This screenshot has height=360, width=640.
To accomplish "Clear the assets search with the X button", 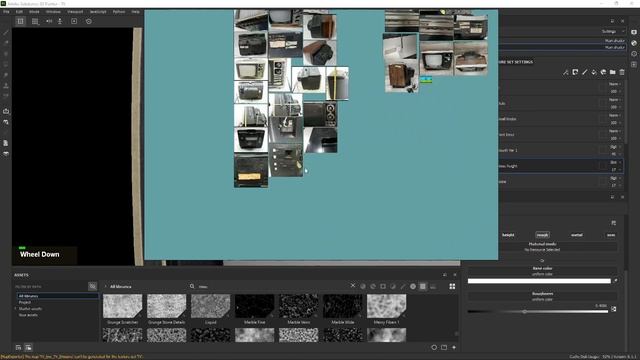I will [x=353, y=286].
